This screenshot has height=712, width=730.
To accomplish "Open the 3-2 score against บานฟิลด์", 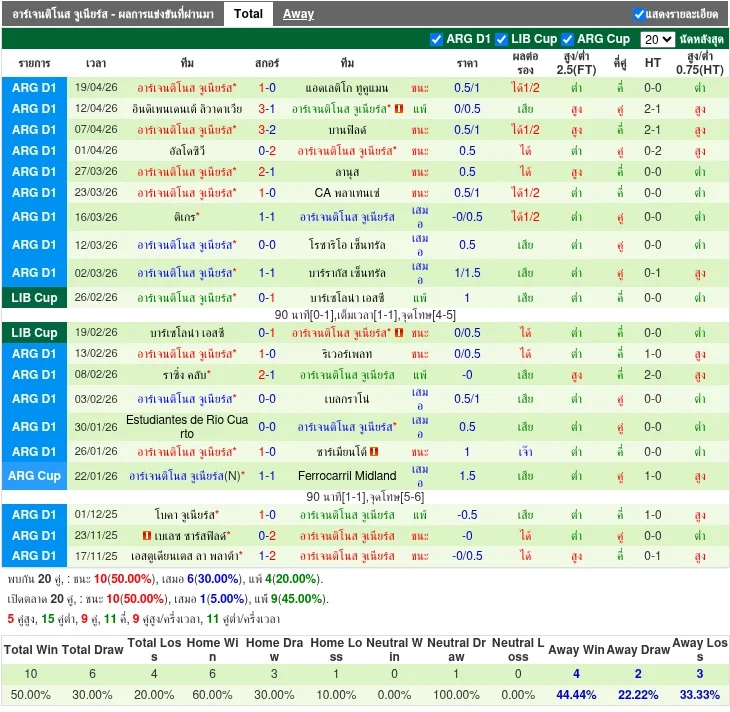I will tap(267, 130).
